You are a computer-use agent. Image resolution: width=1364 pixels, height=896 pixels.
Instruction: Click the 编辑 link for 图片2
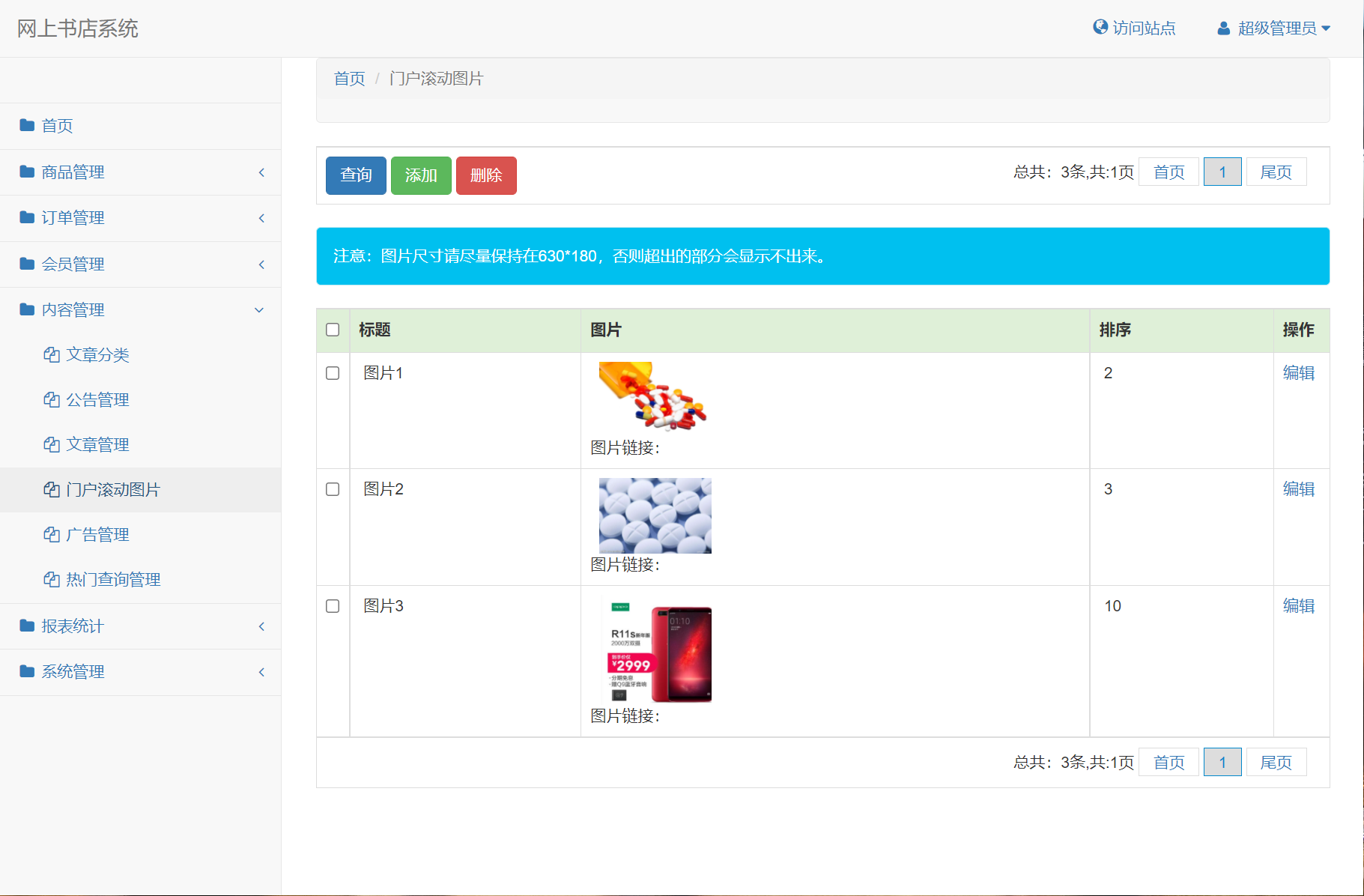1299,488
